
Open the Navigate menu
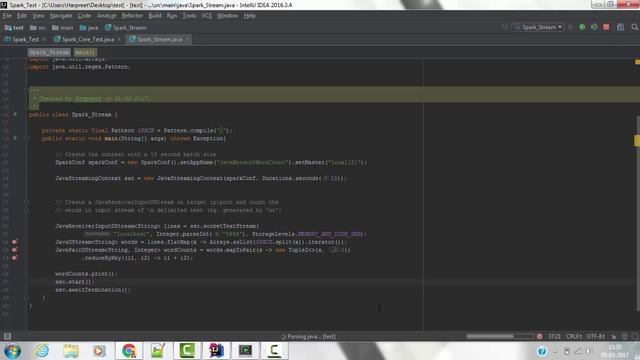61,16
